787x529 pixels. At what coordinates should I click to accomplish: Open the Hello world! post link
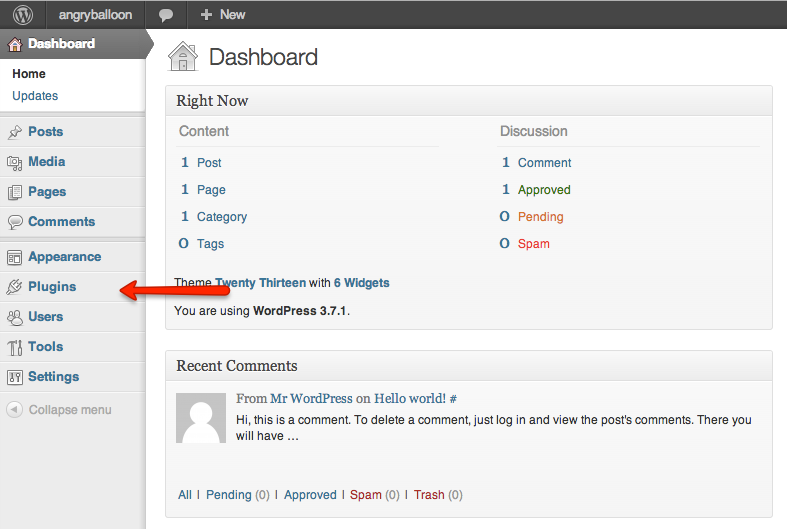coord(410,399)
